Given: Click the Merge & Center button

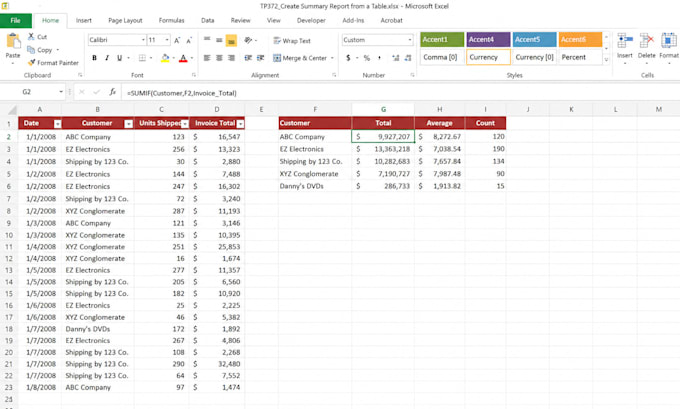Looking at the screenshot, I should tap(300, 58).
